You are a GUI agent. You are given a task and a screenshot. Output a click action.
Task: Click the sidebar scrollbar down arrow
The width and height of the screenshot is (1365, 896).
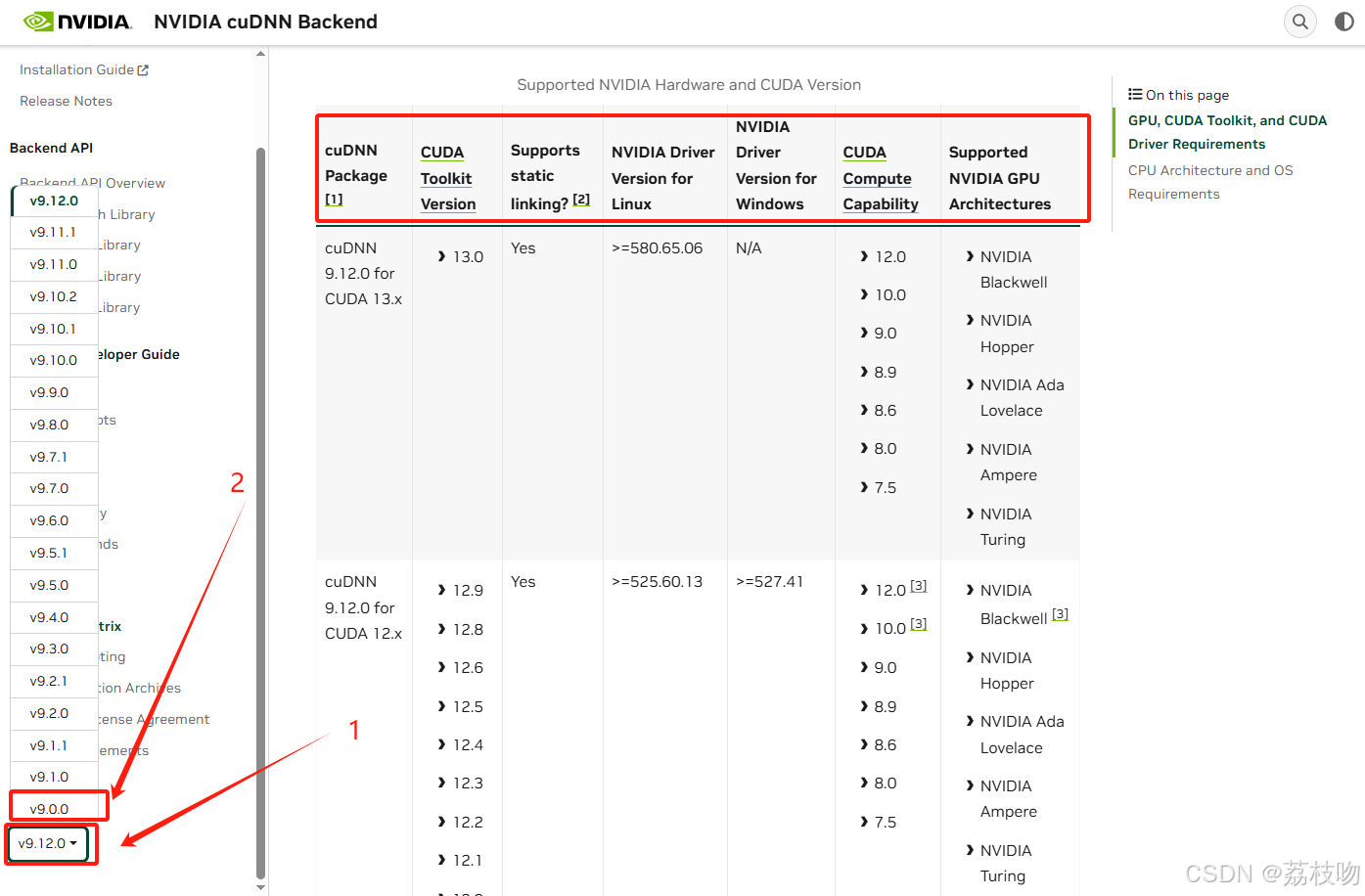[x=260, y=888]
